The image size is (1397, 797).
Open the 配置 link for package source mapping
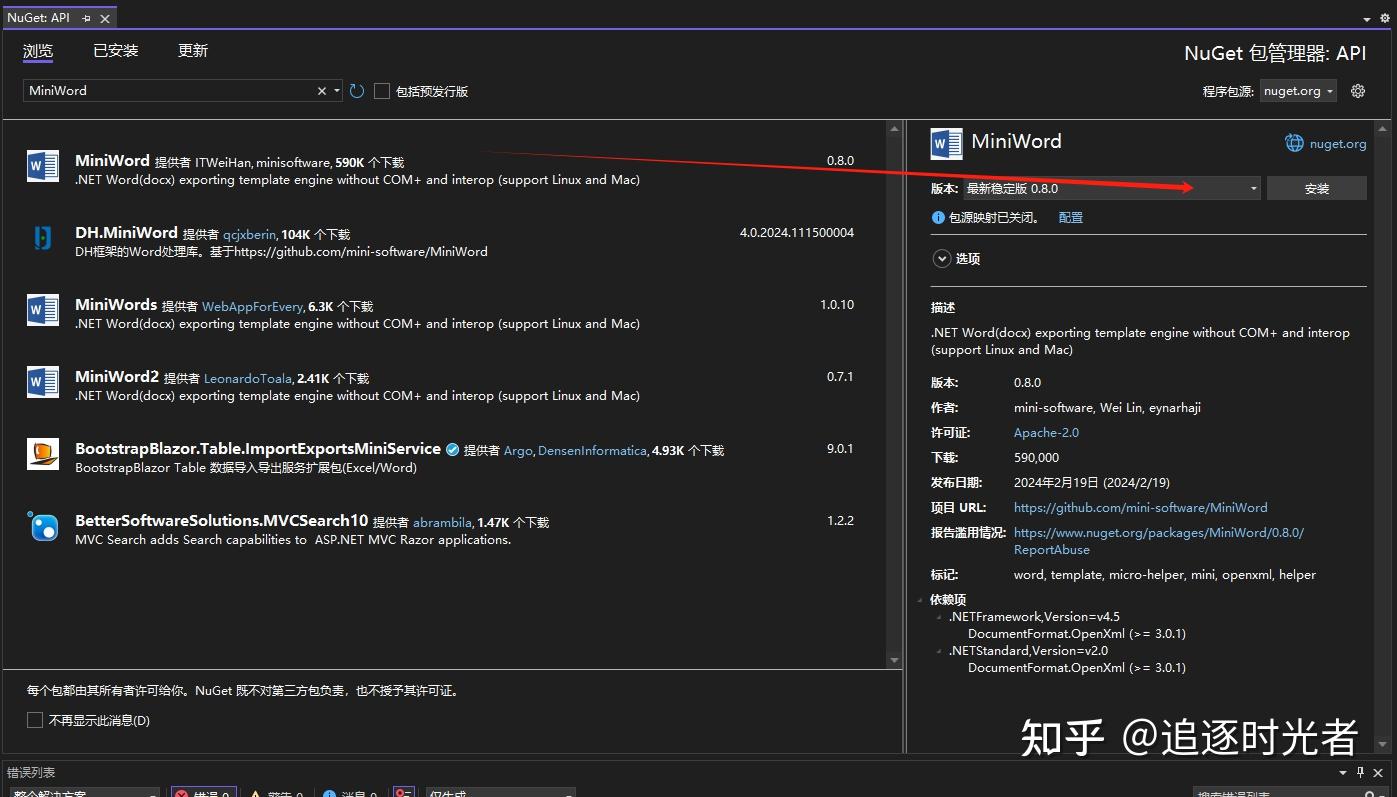coord(1070,217)
